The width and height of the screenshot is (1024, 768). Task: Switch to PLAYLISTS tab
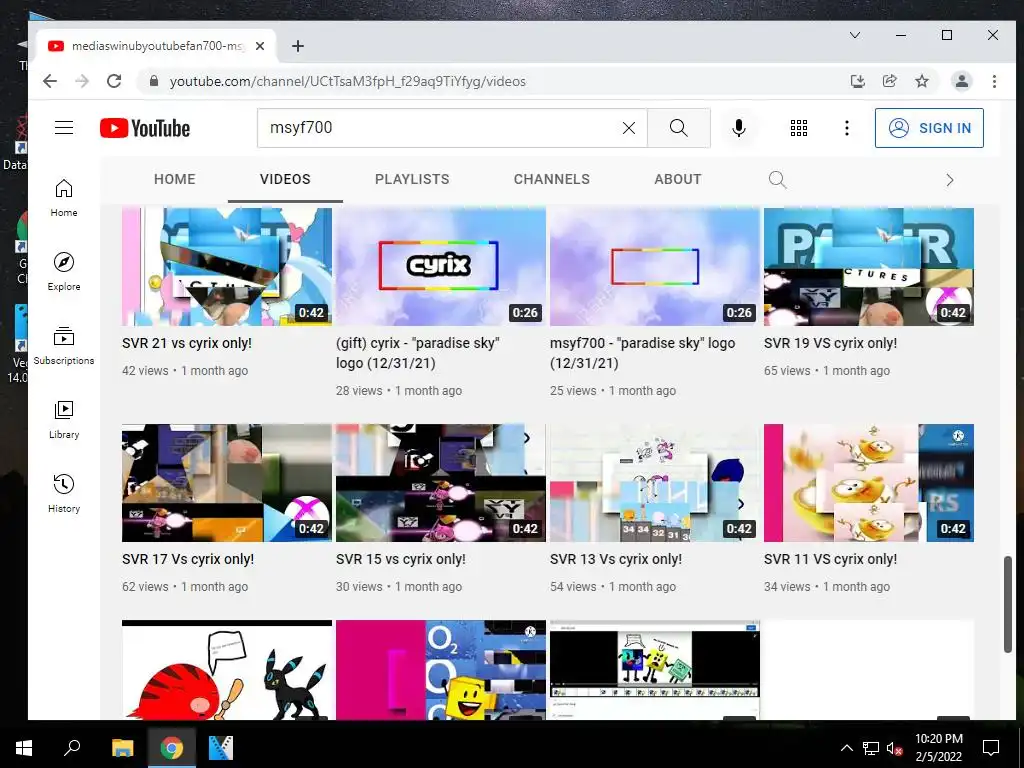click(x=412, y=180)
